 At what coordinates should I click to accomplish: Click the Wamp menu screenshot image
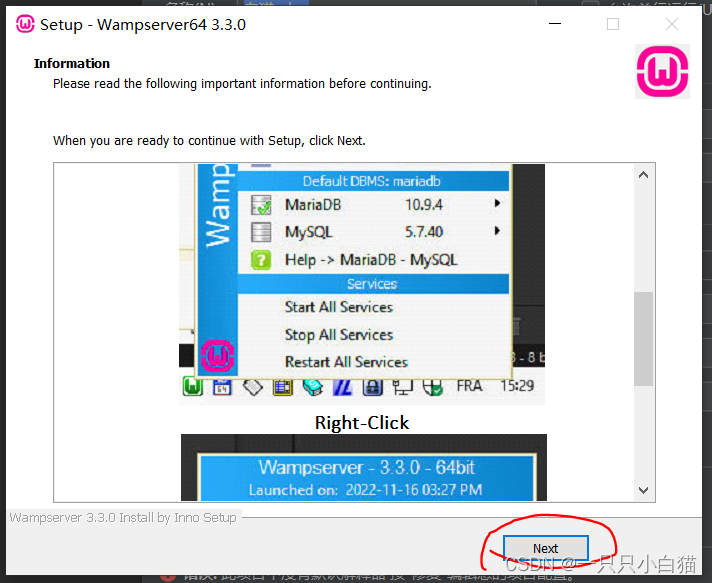(x=362, y=284)
